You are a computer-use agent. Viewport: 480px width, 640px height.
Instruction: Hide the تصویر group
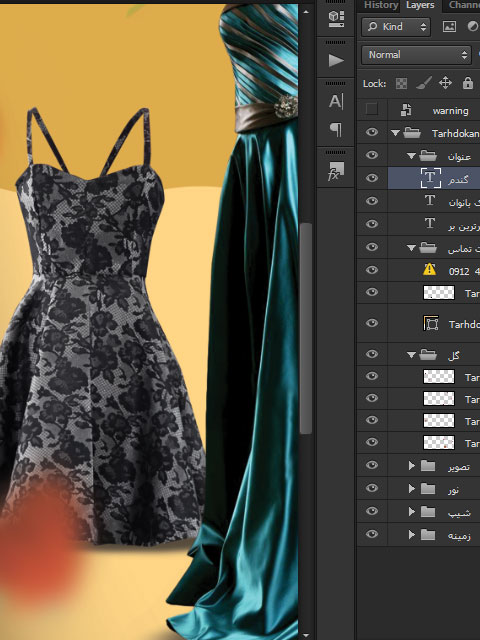tap(371, 465)
